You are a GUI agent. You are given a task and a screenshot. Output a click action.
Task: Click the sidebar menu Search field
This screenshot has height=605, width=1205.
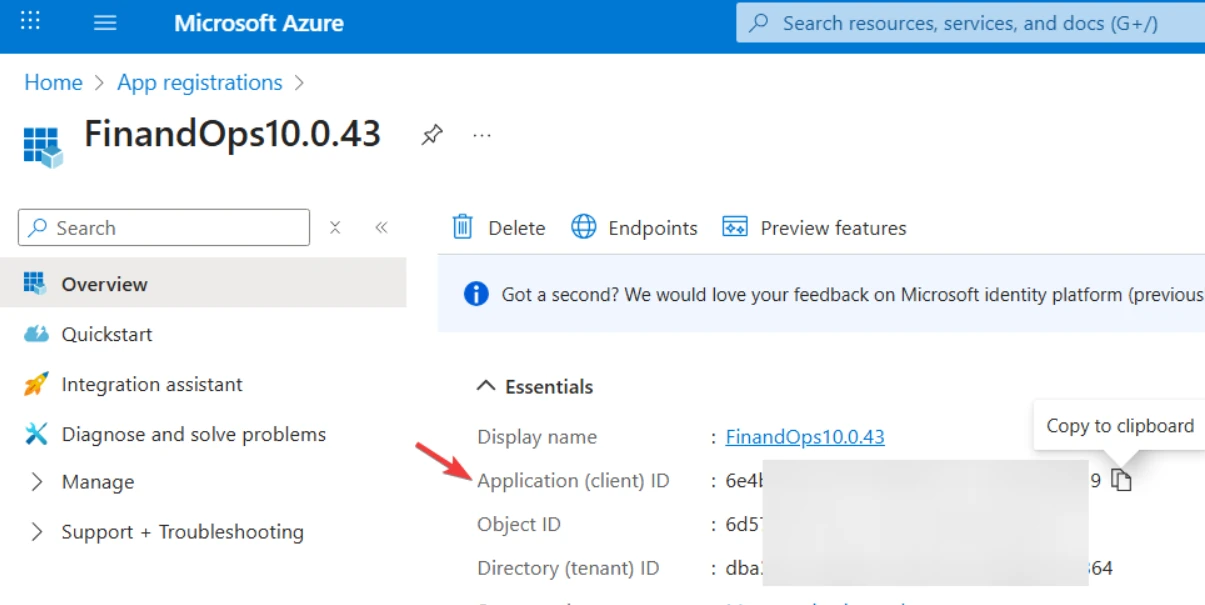[164, 228]
